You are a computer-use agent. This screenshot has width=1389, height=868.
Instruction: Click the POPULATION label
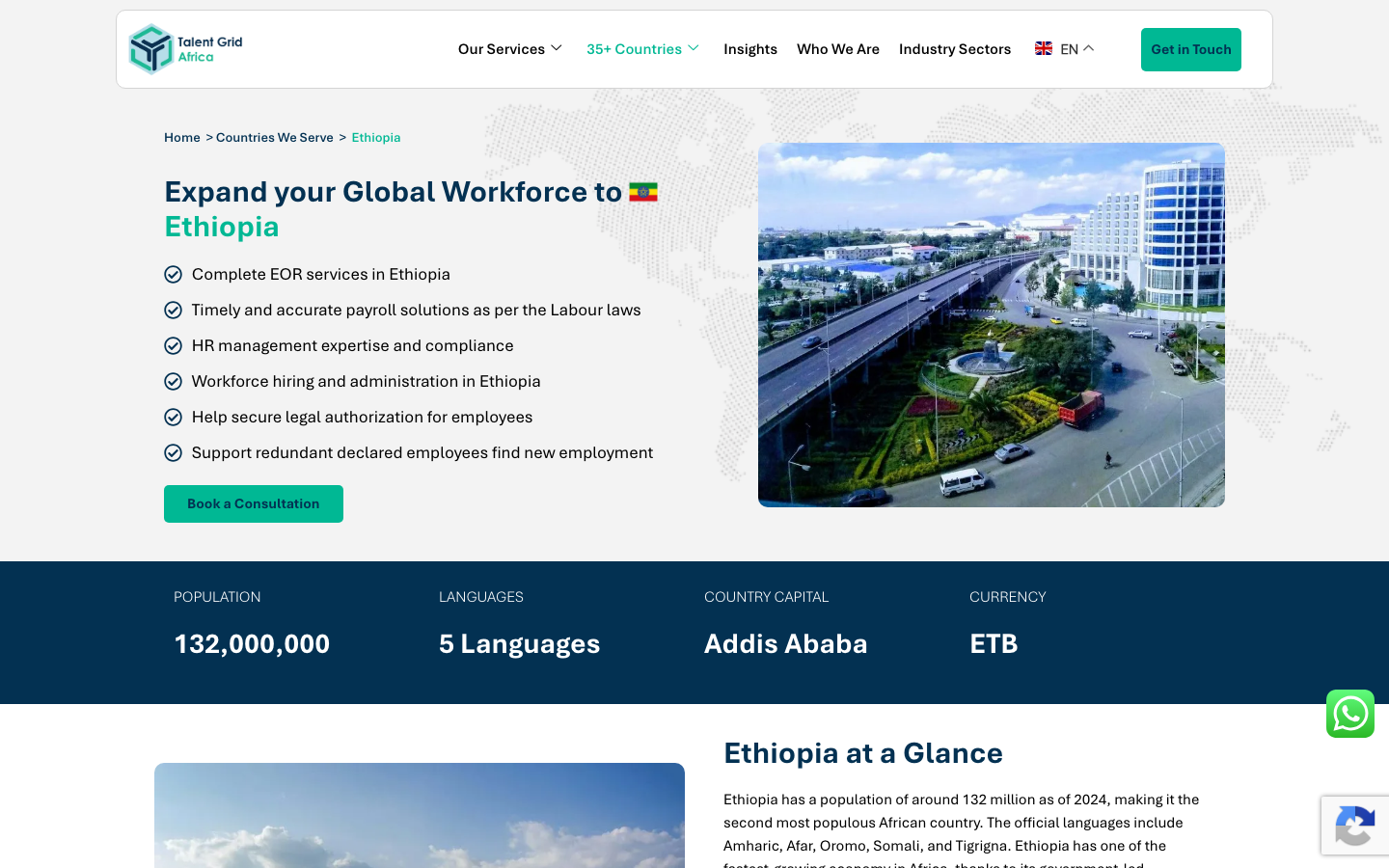[x=217, y=597]
